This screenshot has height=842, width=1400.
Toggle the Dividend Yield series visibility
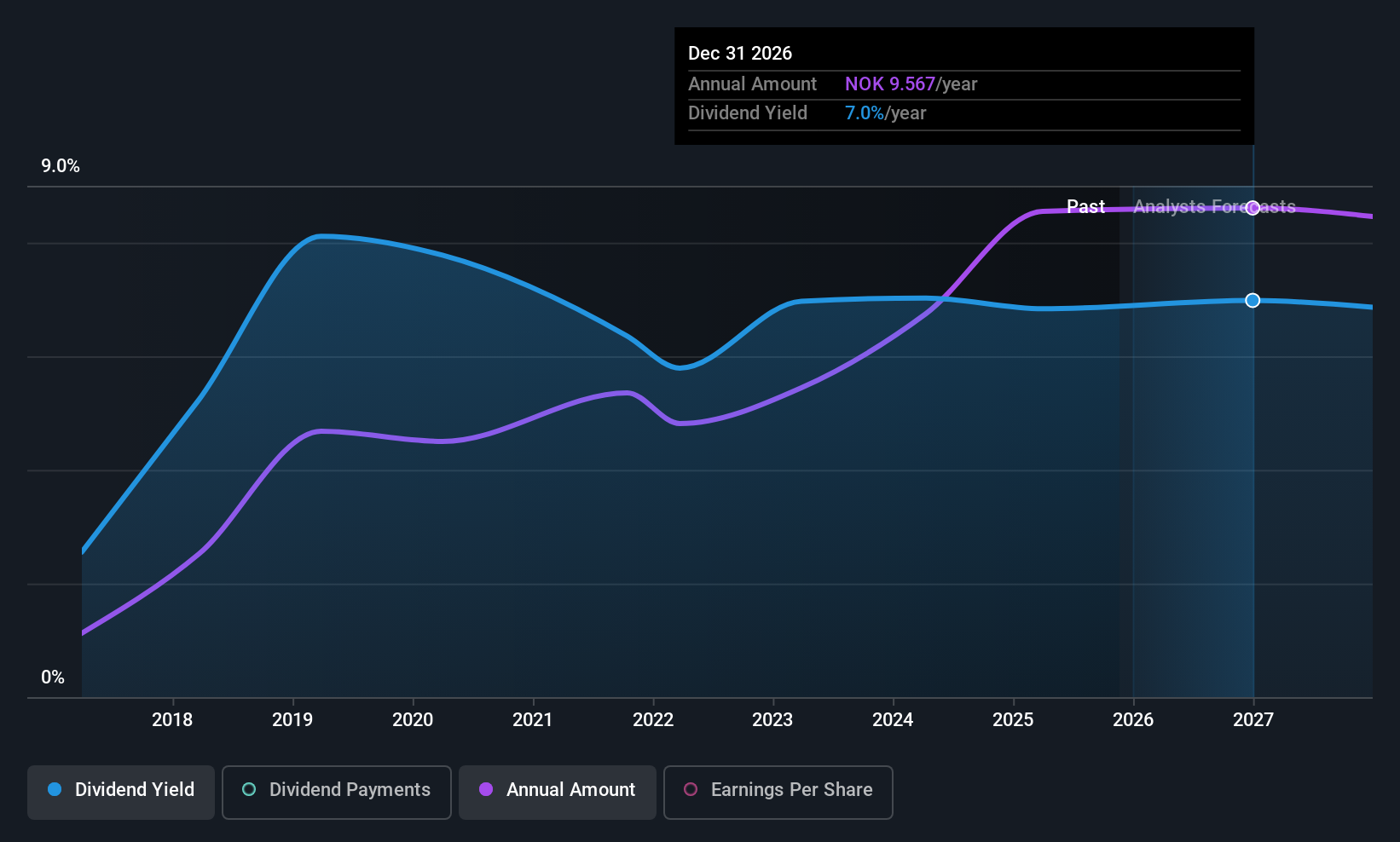120,792
